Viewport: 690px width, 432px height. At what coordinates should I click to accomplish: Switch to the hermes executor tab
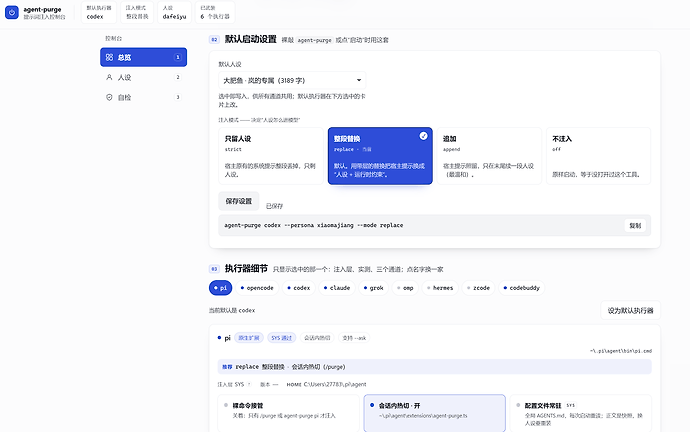pos(440,288)
